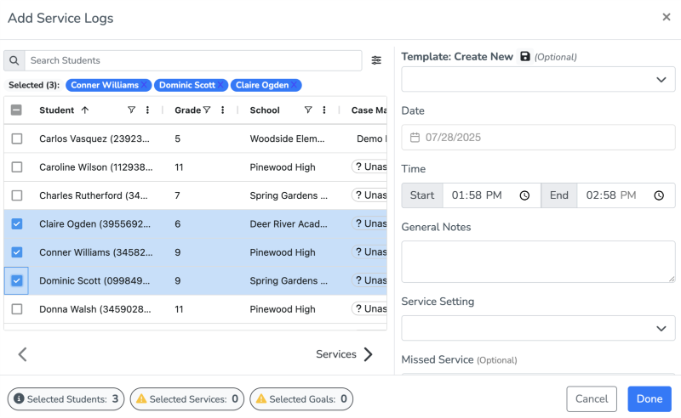Screen dimensions: 681x418
Task: Click the School column header label
Action: coord(264,110)
